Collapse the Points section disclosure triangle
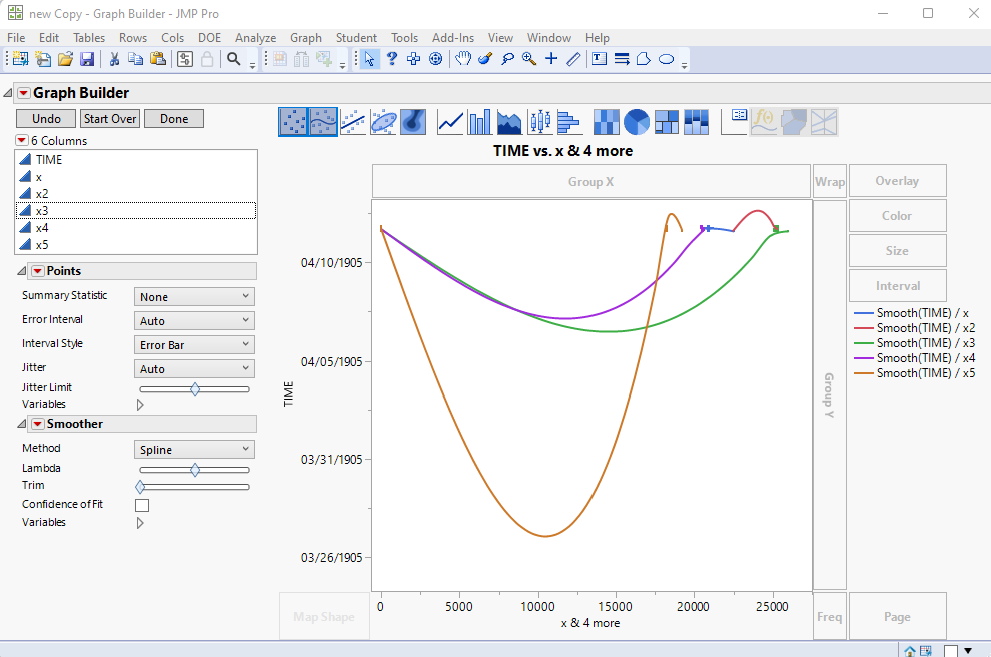 click(x=21, y=270)
